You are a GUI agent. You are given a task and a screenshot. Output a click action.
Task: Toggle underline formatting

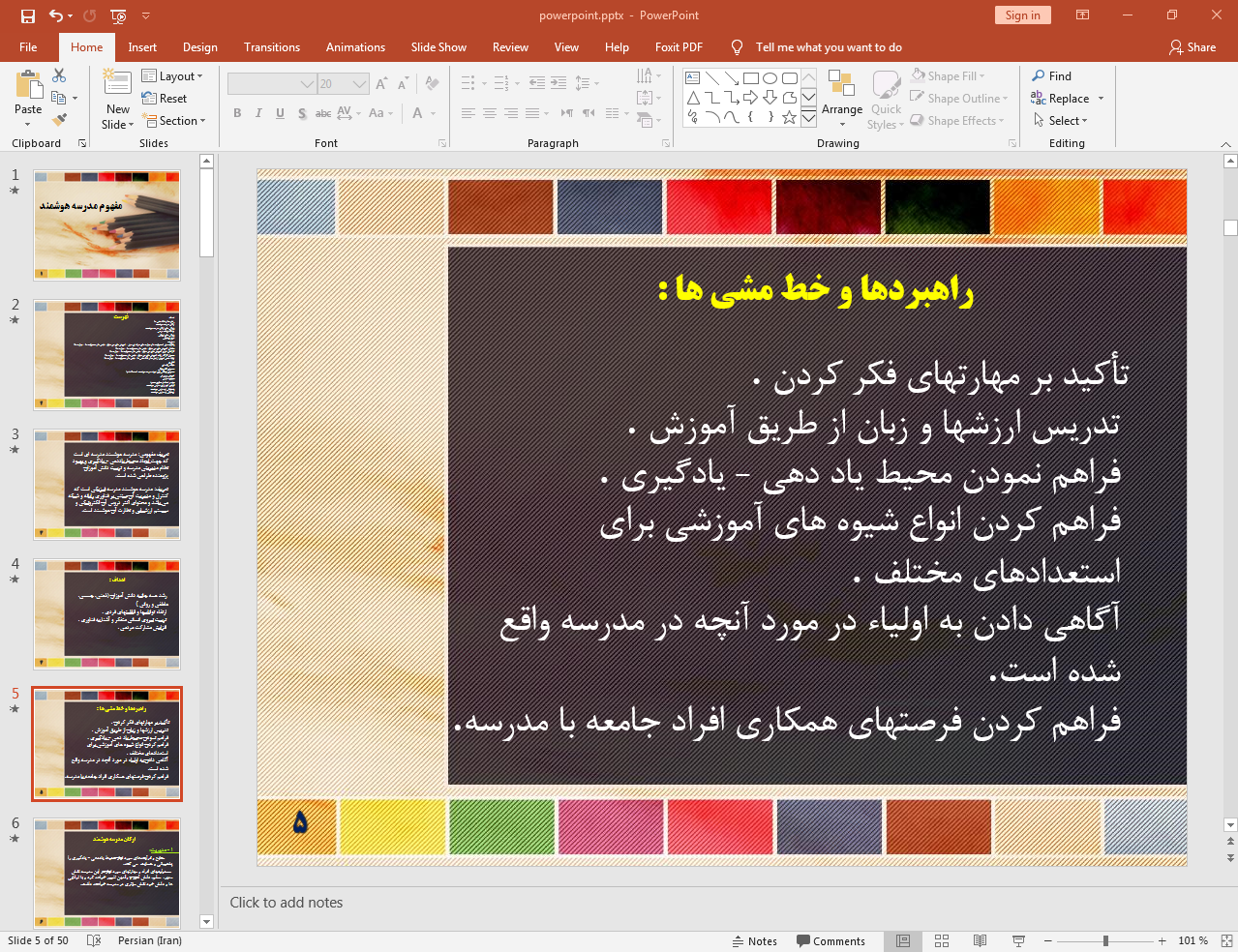tap(280, 113)
